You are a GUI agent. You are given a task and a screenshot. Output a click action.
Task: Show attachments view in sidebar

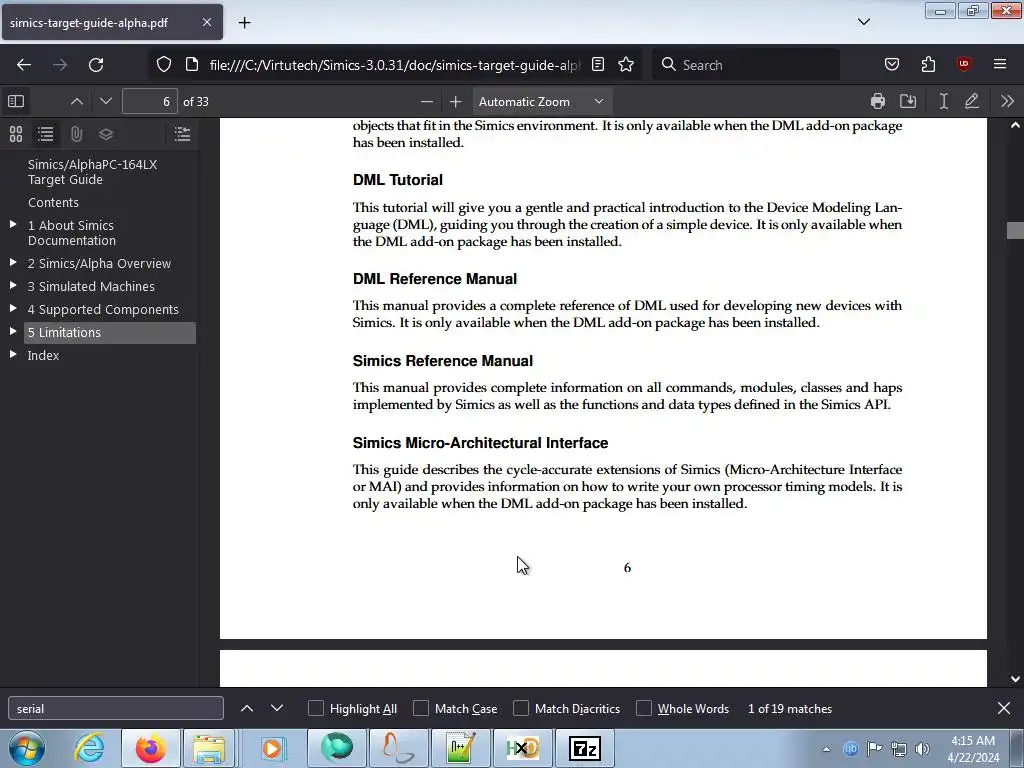pyautogui.click(x=76, y=134)
